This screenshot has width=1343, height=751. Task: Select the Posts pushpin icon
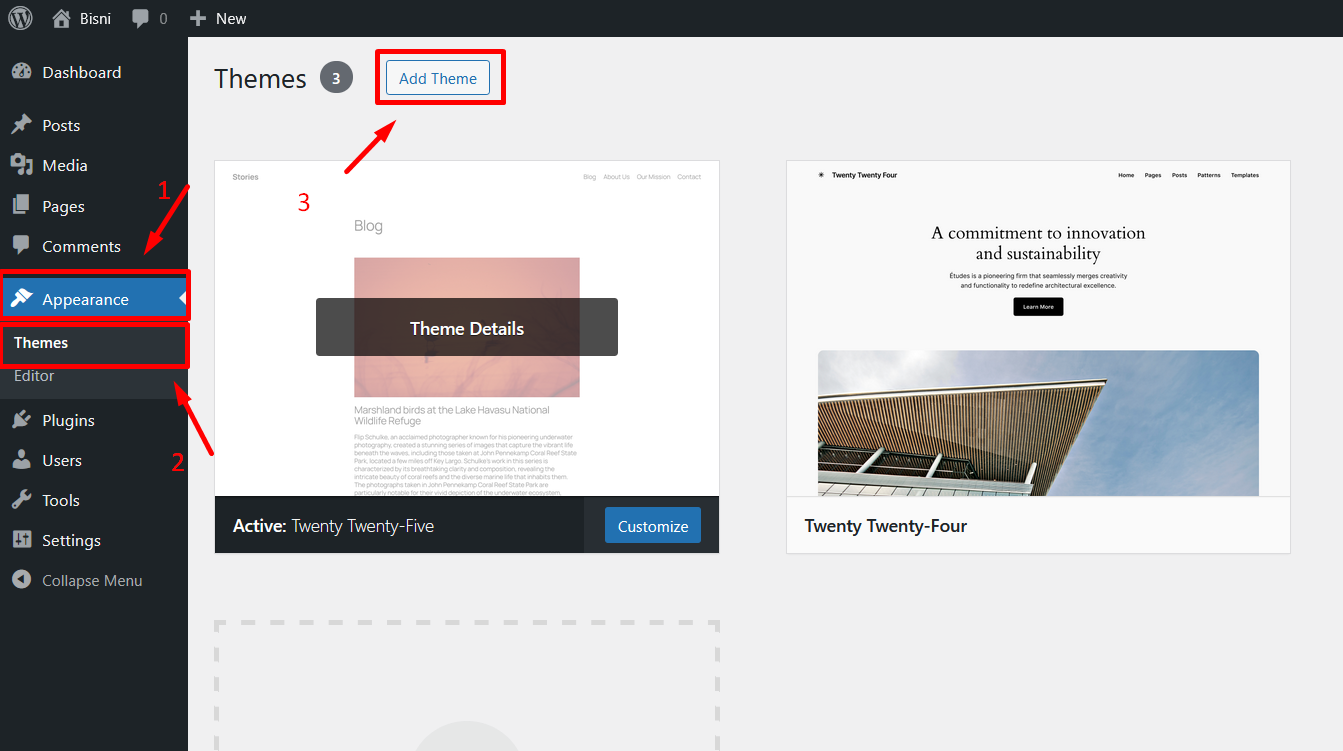click(21, 125)
